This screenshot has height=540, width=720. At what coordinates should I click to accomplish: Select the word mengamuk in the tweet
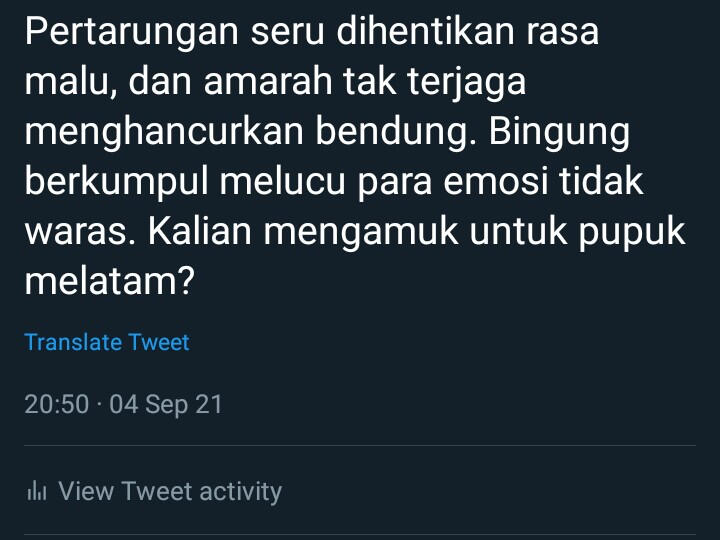click(361, 233)
